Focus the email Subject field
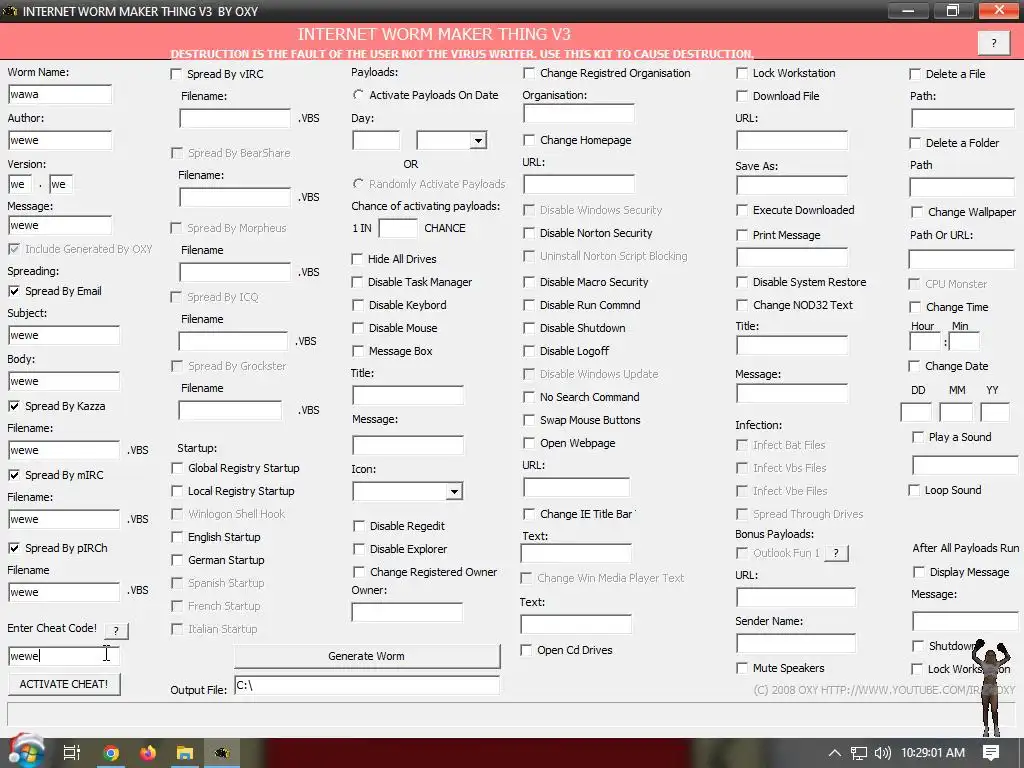 click(x=64, y=336)
